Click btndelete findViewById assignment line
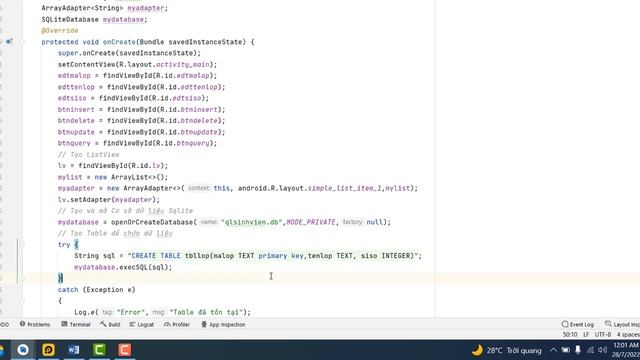 (x=141, y=121)
